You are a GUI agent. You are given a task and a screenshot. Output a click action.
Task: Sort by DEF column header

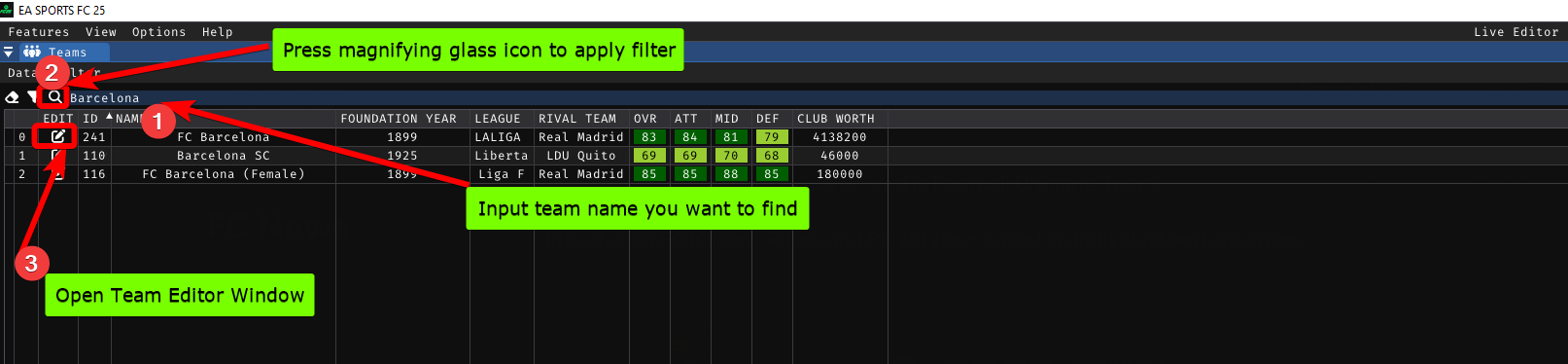(x=768, y=119)
